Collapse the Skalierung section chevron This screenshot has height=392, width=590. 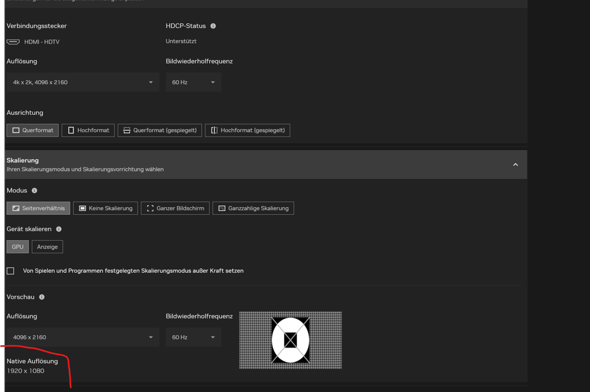tap(515, 165)
